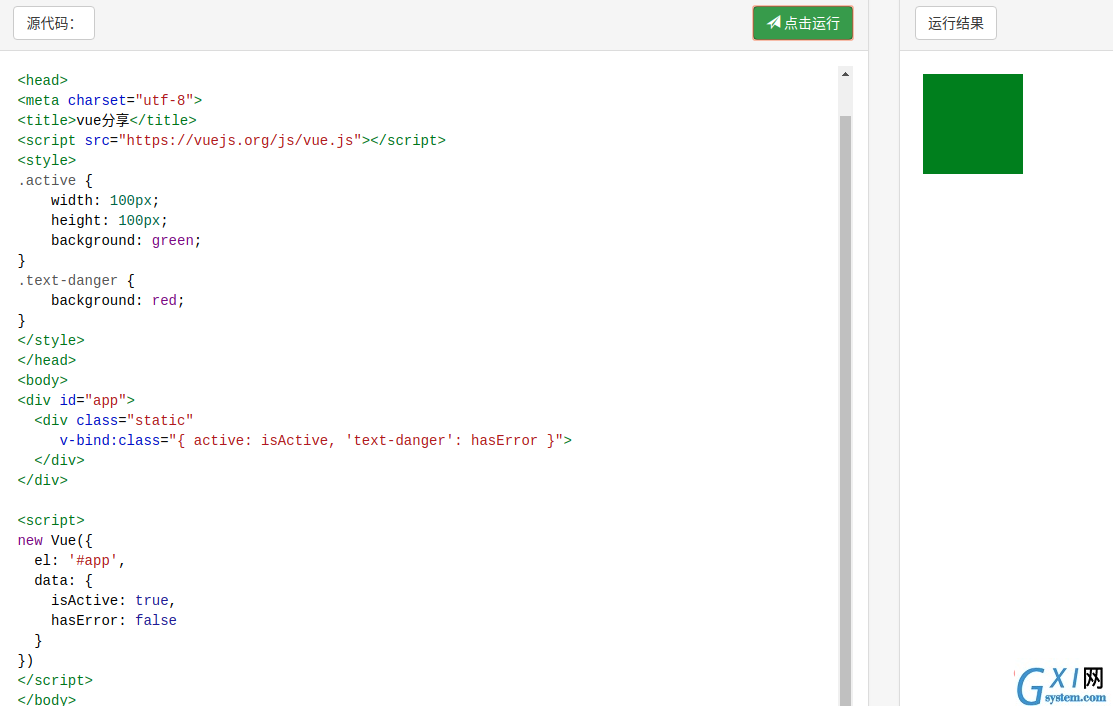1113x706 pixels.
Task: Click the closing </head> tag line
Action: coord(47,360)
